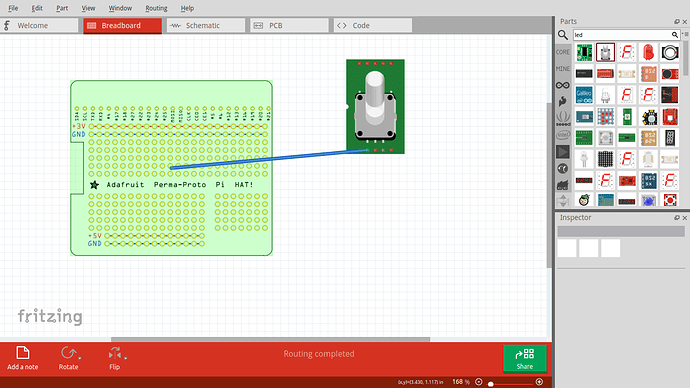
Task: Click the Flip tool icon
Action: [x=114, y=353]
